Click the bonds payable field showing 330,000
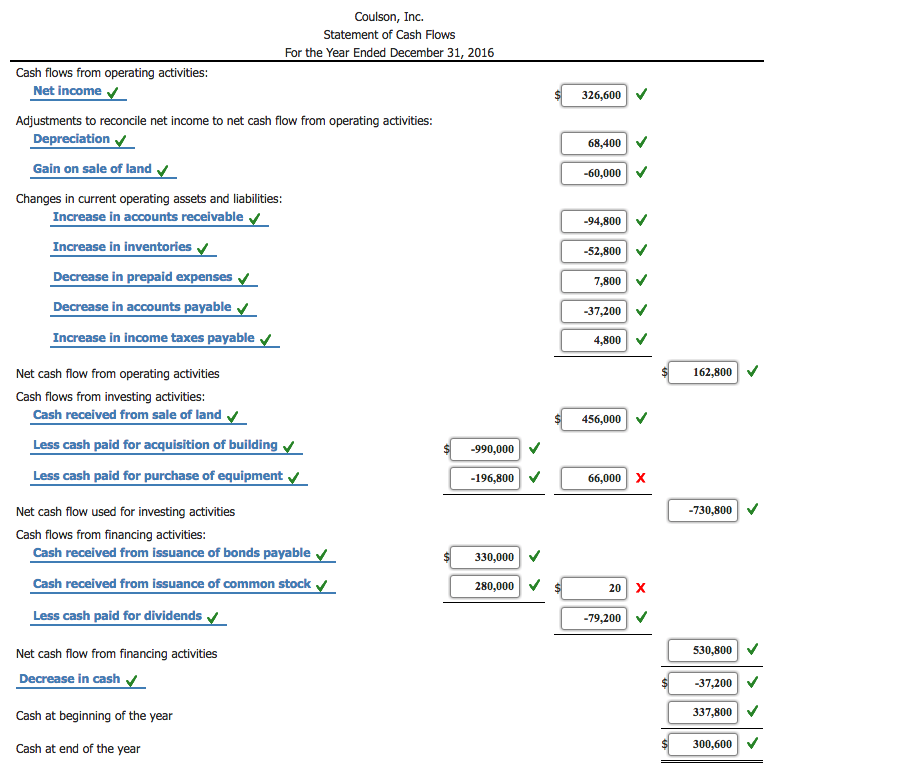This screenshot has height=772, width=898. click(485, 557)
